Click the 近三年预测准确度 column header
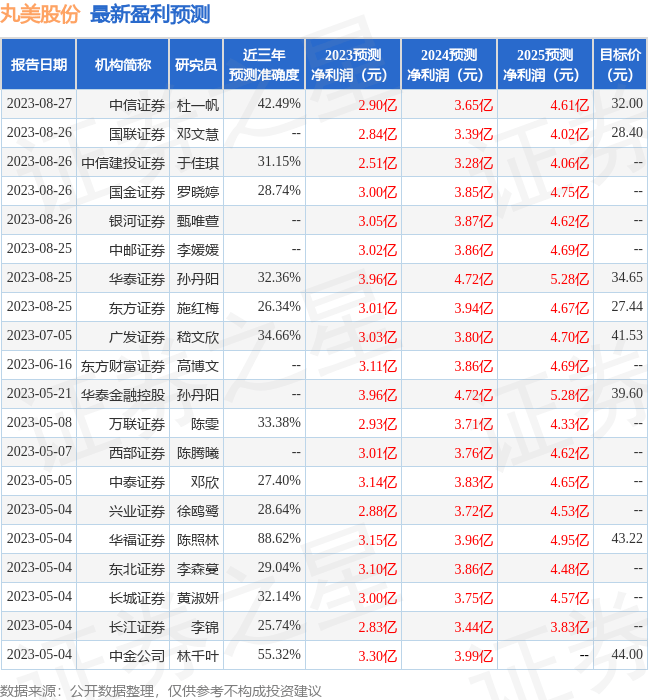The image size is (648, 700). (263, 65)
